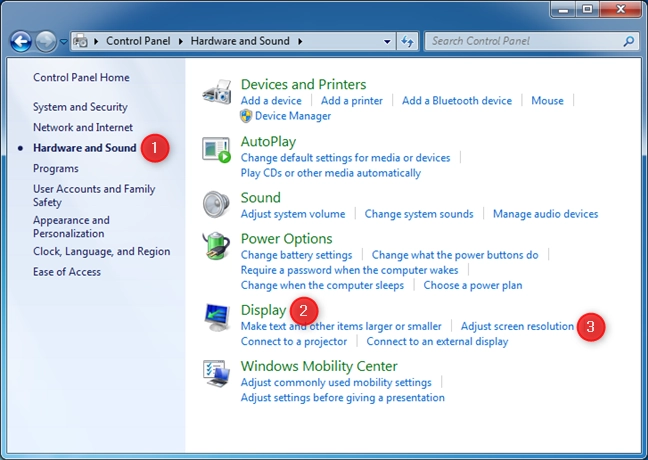The image size is (648, 460).
Task: Click Add a printer
Action: [352, 101]
